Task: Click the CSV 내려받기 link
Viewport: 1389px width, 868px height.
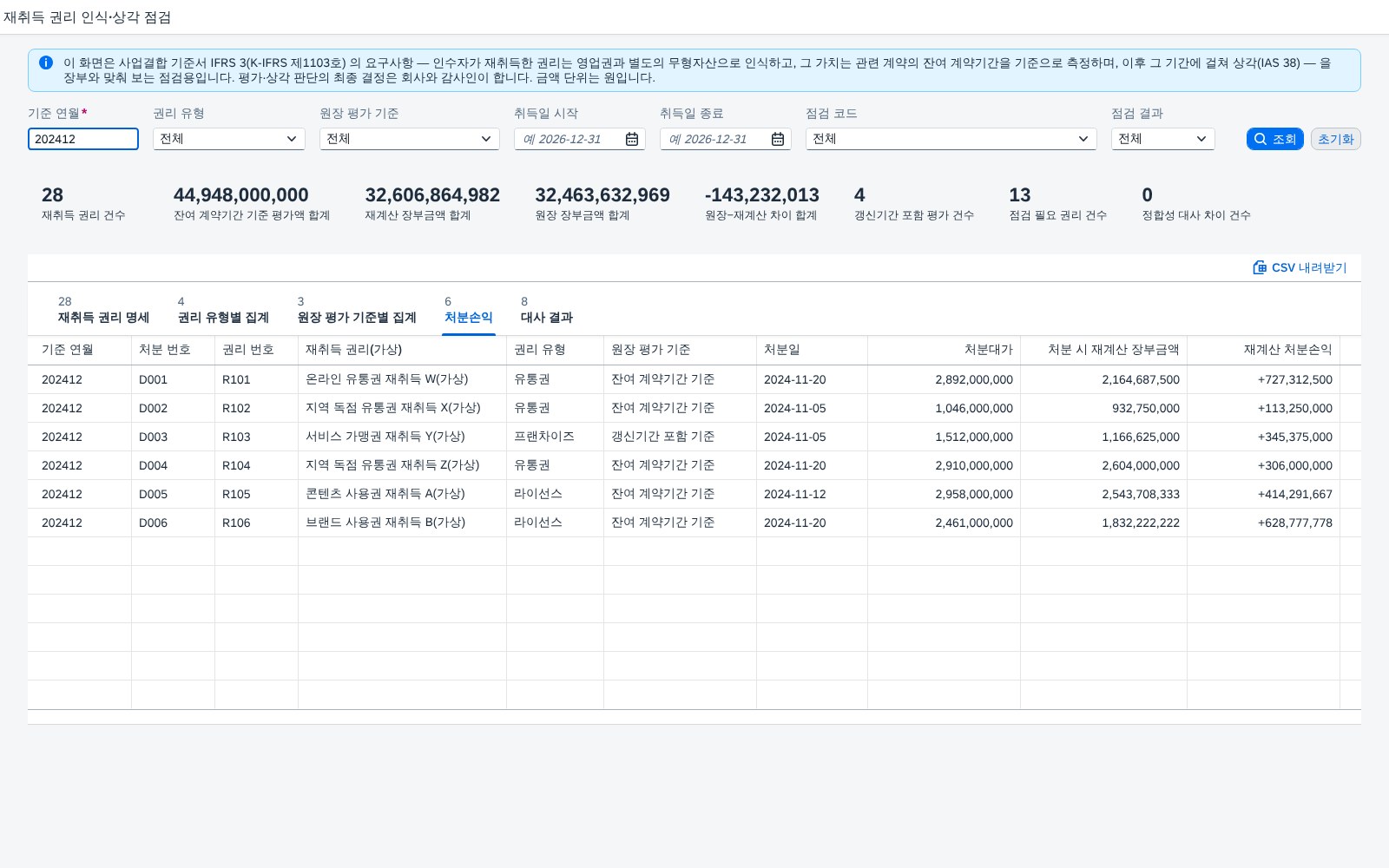Action: tap(1300, 267)
